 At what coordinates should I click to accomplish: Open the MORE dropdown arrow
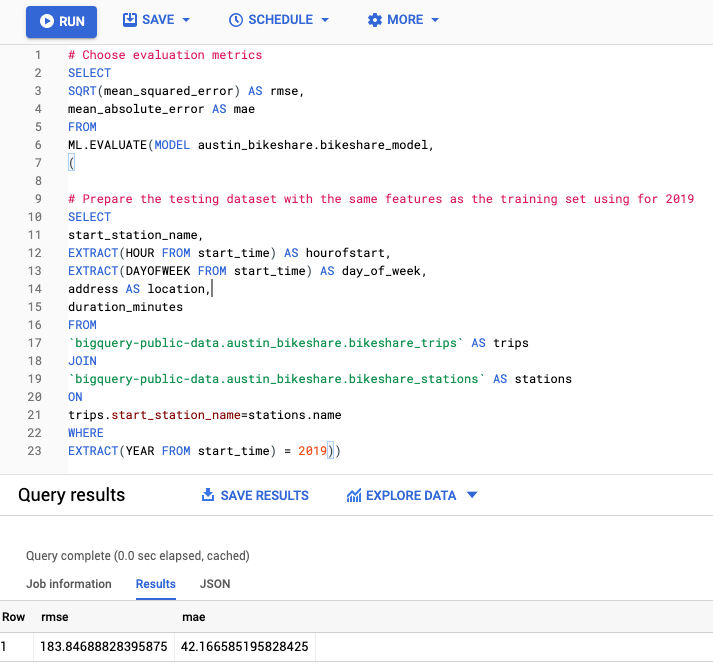[435, 21]
